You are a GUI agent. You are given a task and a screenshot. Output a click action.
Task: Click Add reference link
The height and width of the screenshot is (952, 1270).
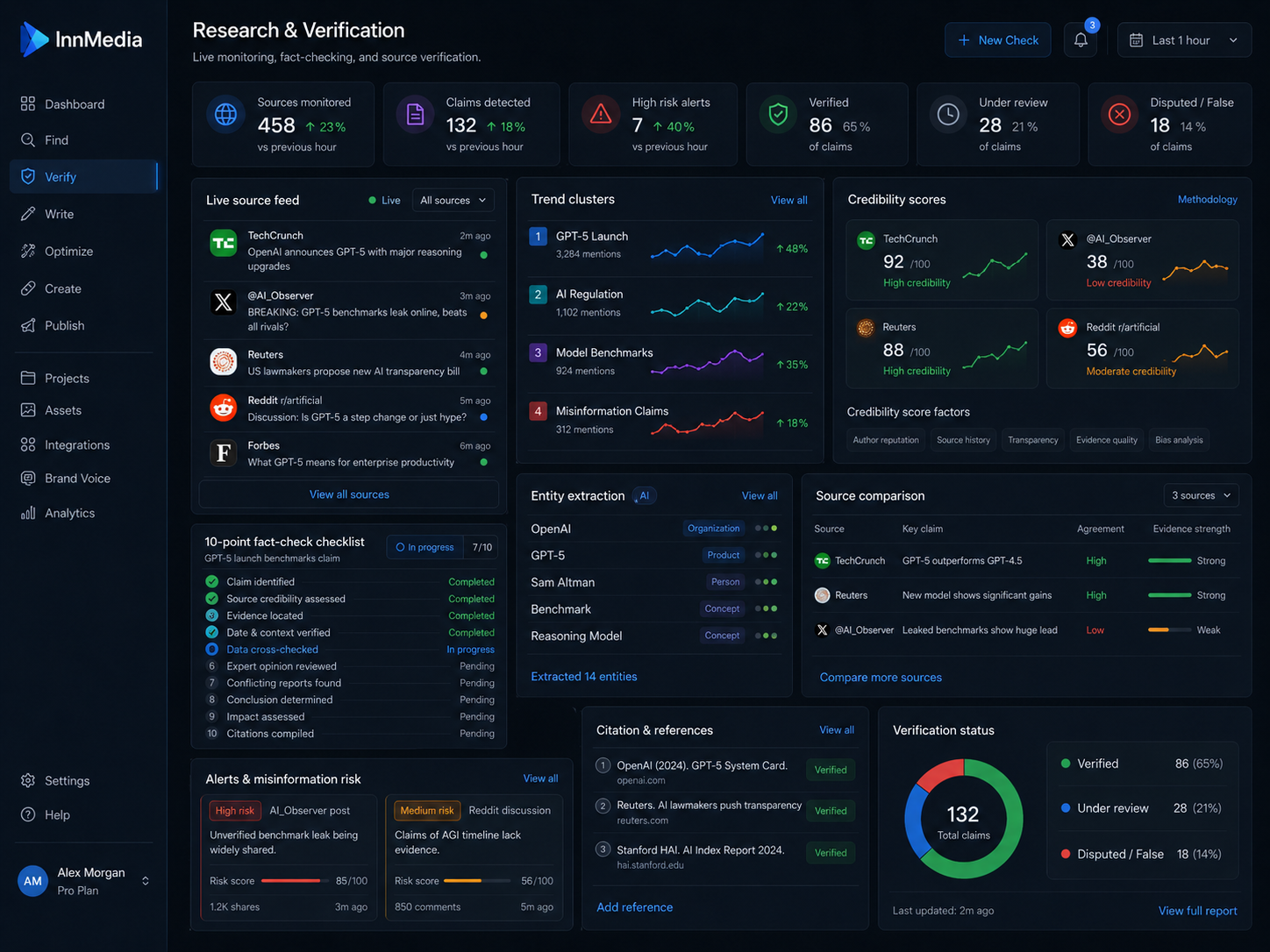click(635, 907)
